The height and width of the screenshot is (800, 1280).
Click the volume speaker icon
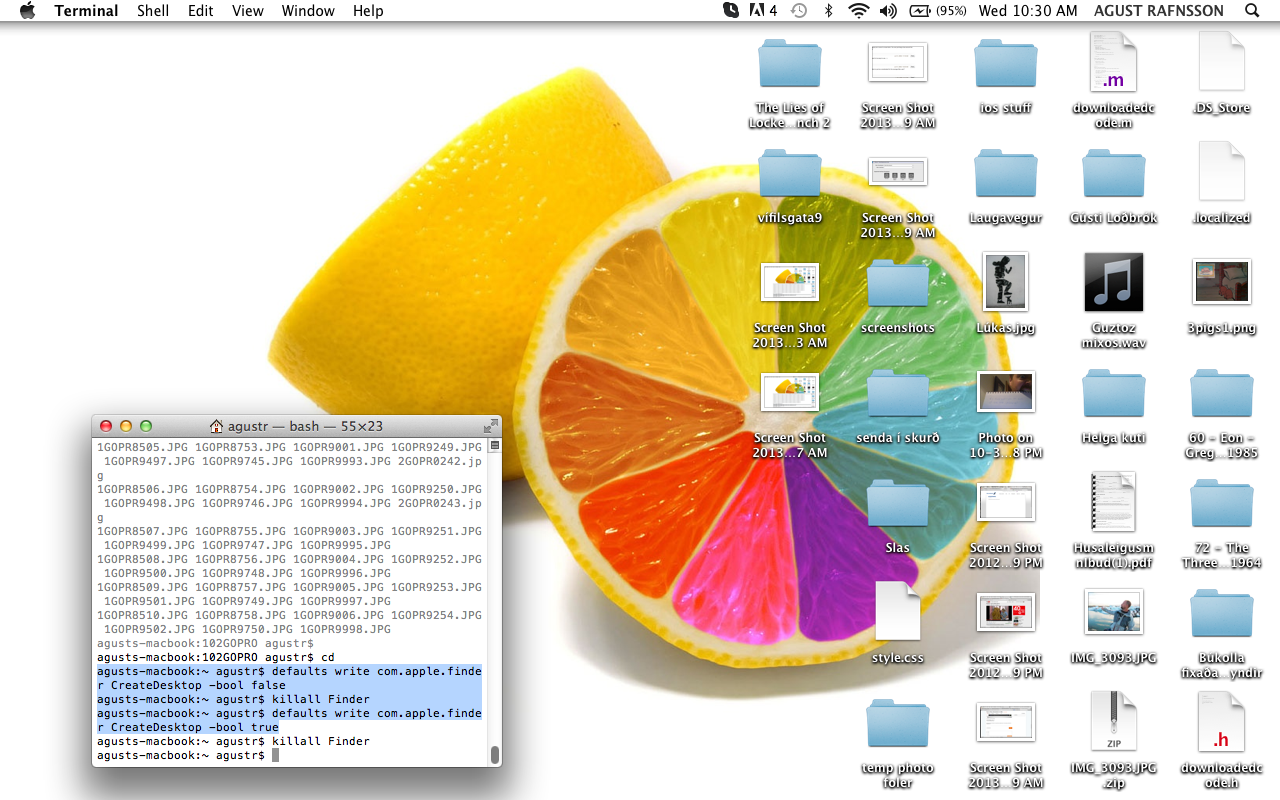[887, 11]
